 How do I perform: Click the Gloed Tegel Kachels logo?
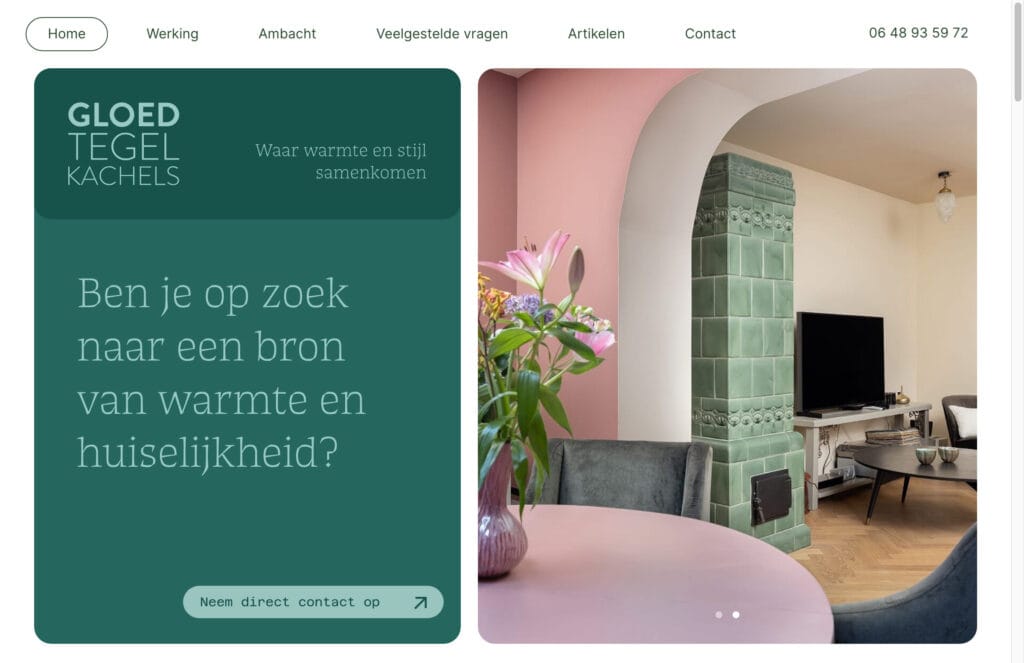pos(123,144)
